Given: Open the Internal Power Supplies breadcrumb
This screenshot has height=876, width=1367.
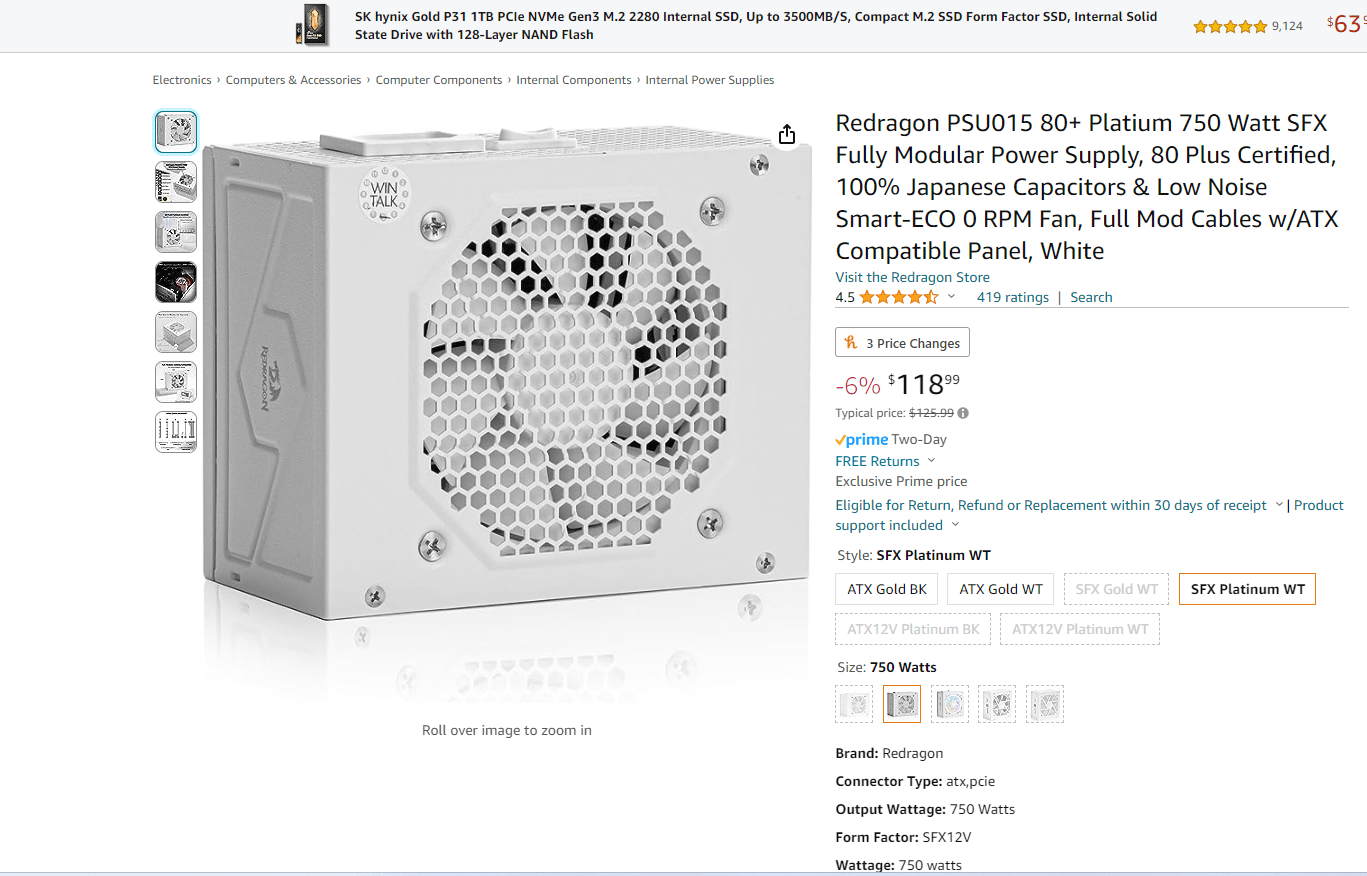Looking at the screenshot, I should 709,79.
